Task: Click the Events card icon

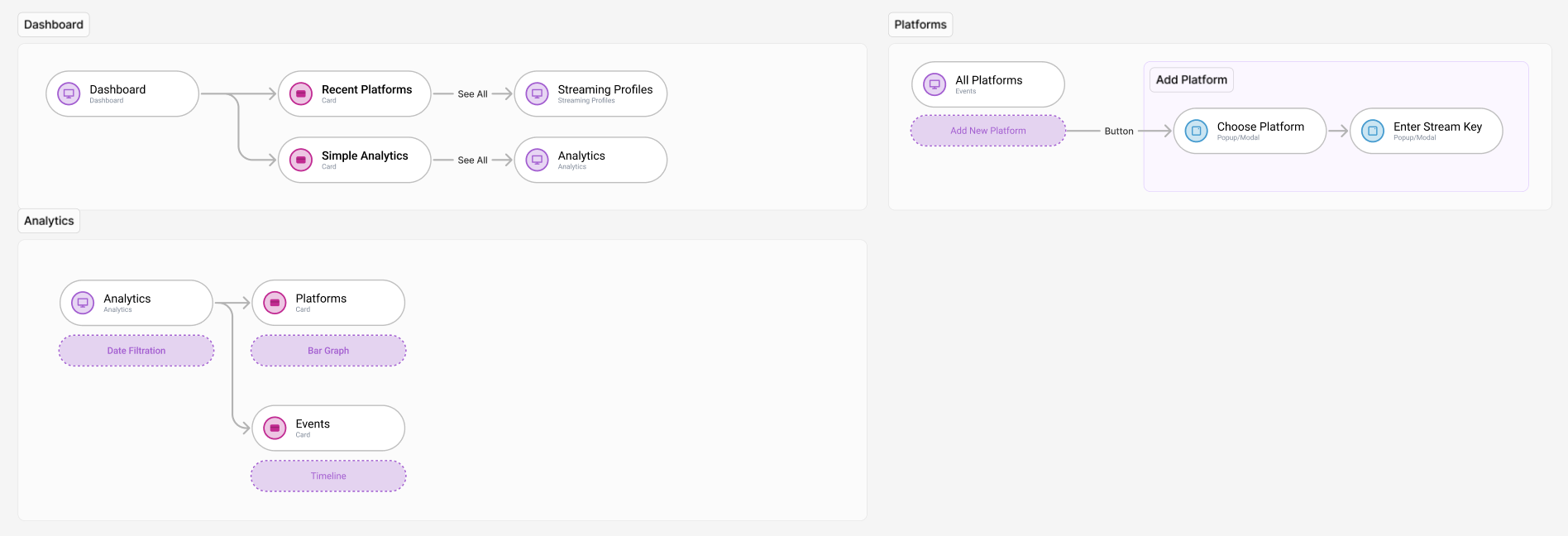Action: tap(275, 428)
